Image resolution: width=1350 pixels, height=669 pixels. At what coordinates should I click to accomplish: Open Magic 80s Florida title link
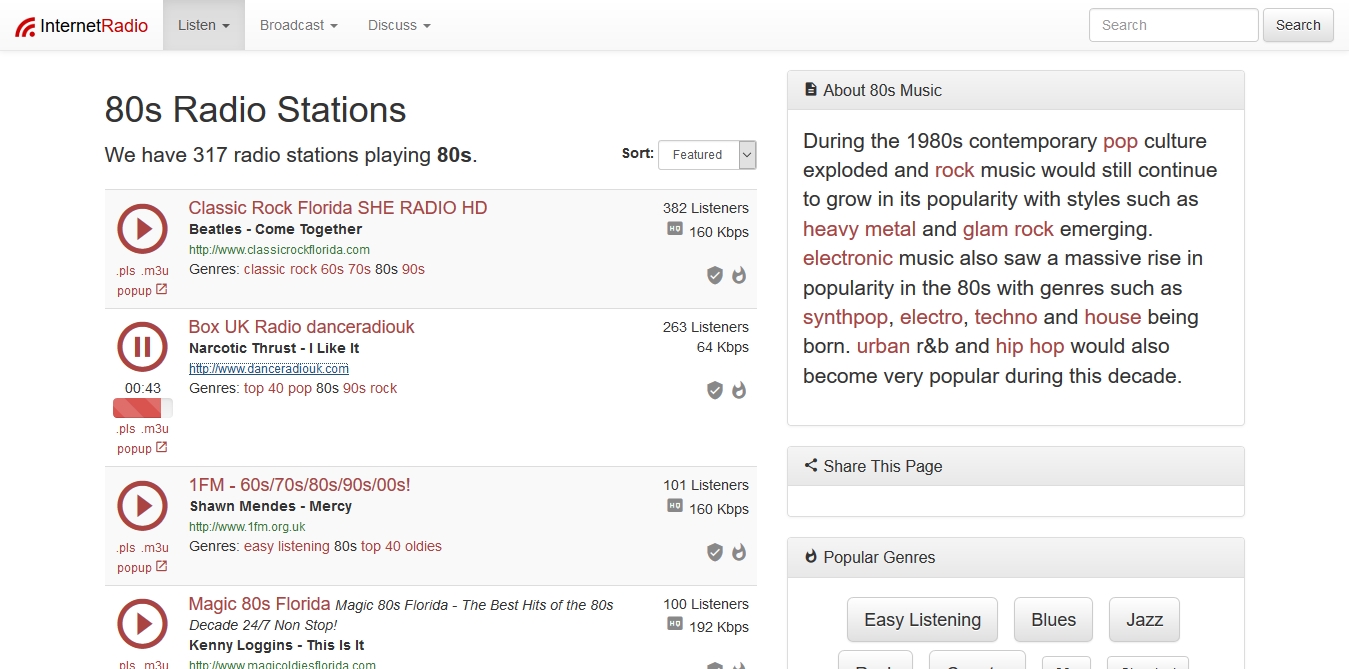coord(259,604)
